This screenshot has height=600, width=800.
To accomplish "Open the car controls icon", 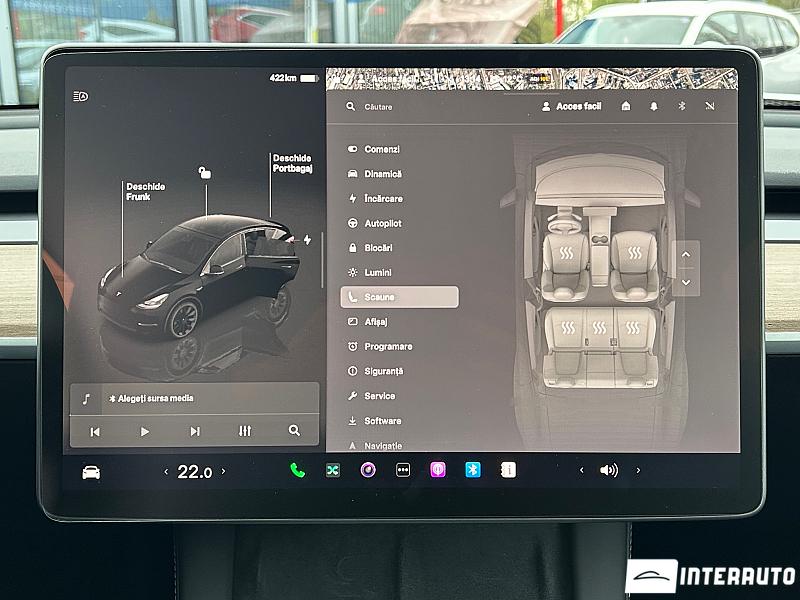I will [x=91, y=472].
